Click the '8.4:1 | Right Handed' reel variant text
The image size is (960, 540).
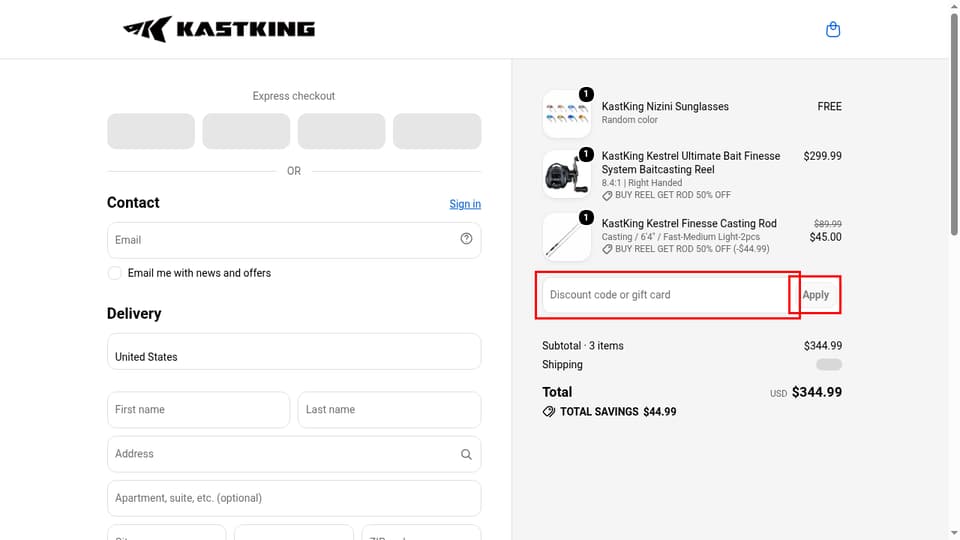tap(642, 183)
